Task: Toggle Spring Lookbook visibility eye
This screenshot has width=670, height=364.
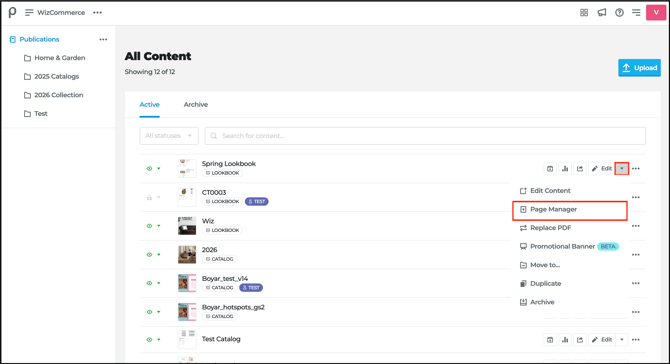Action: coord(149,168)
